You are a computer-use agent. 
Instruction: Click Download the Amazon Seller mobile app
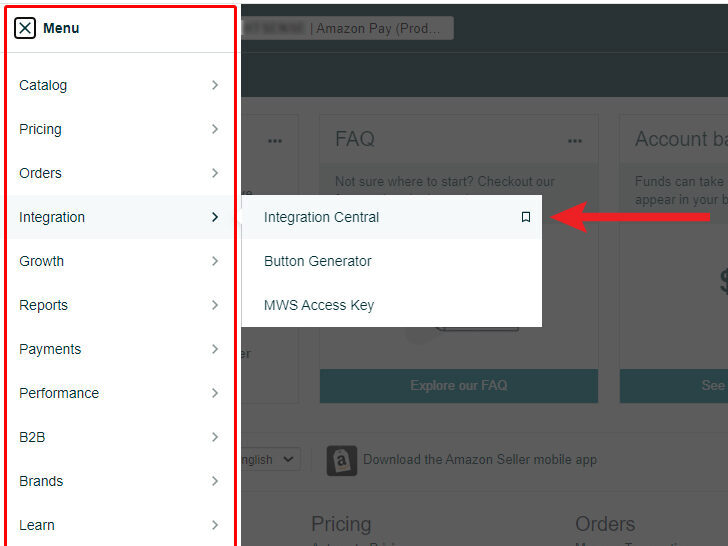(x=480, y=460)
